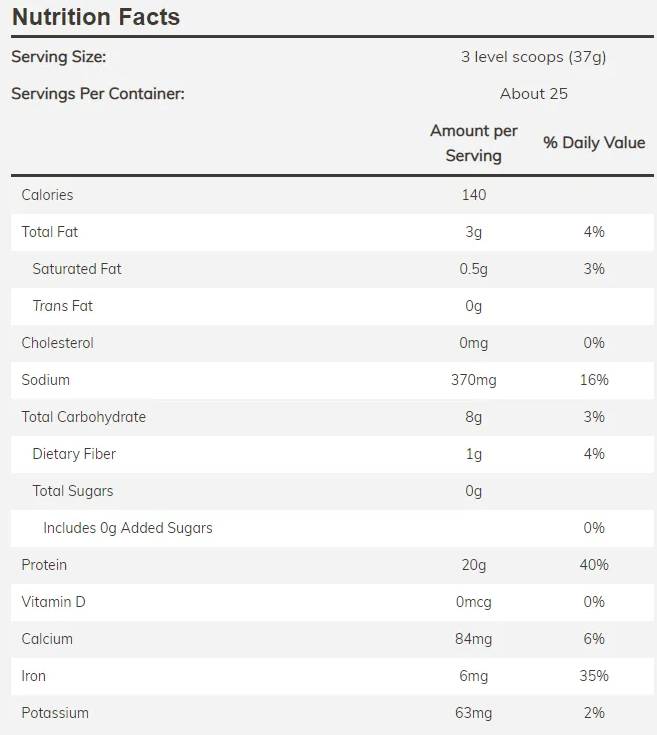This screenshot has width=657, height=735.
Task: Click the Sodium 370mg amount
Action: click(474, 380)
